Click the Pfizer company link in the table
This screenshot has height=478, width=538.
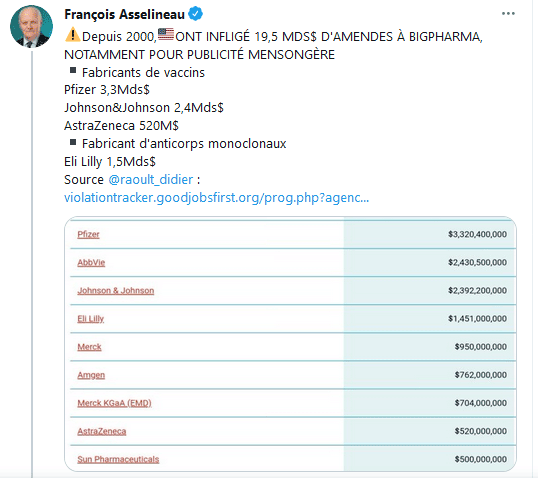coord(88,234)
